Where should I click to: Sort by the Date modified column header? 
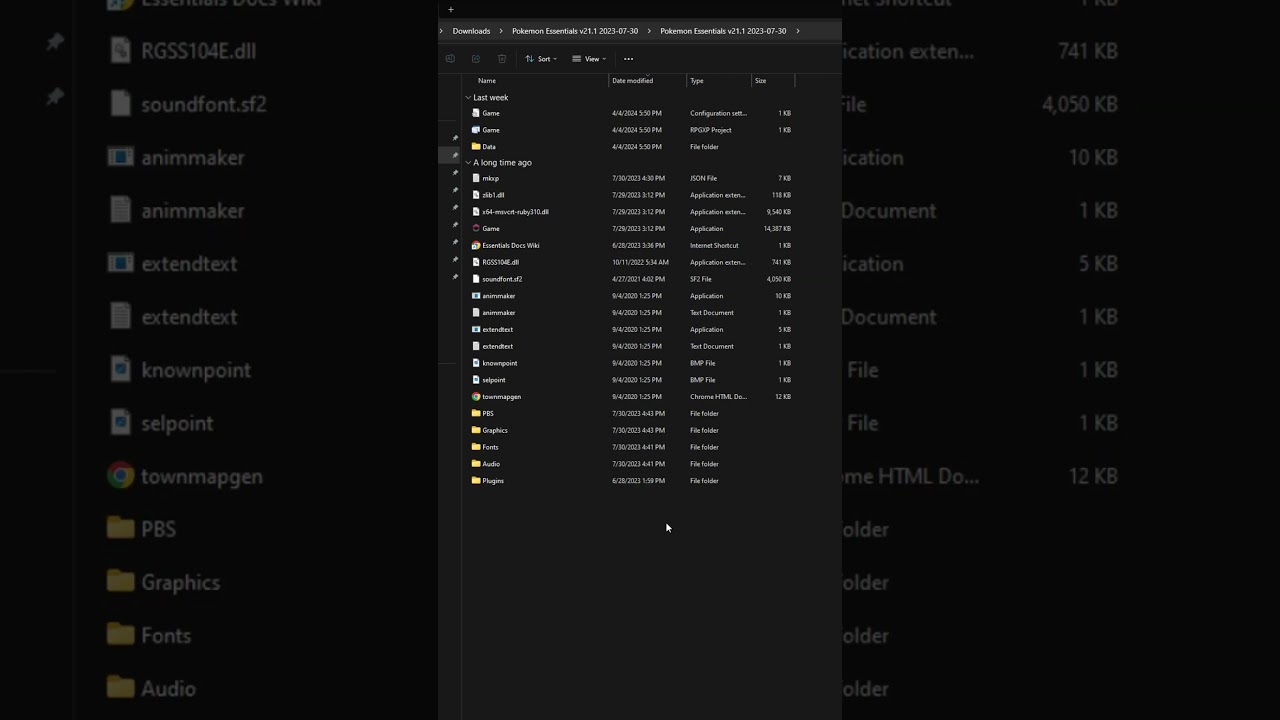tap(633, 81)
